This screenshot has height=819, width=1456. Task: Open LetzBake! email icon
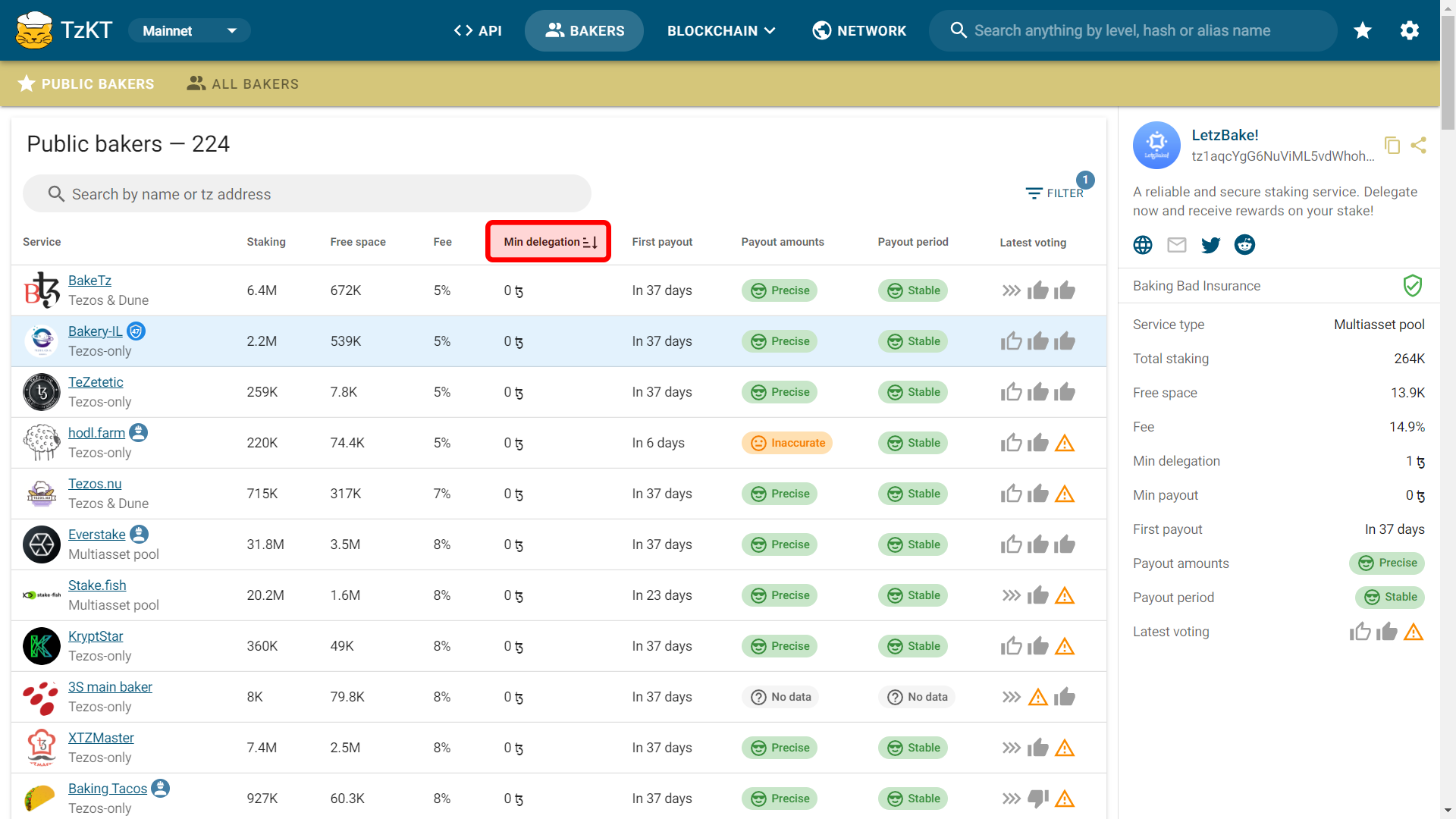(x=1177, y=244)
